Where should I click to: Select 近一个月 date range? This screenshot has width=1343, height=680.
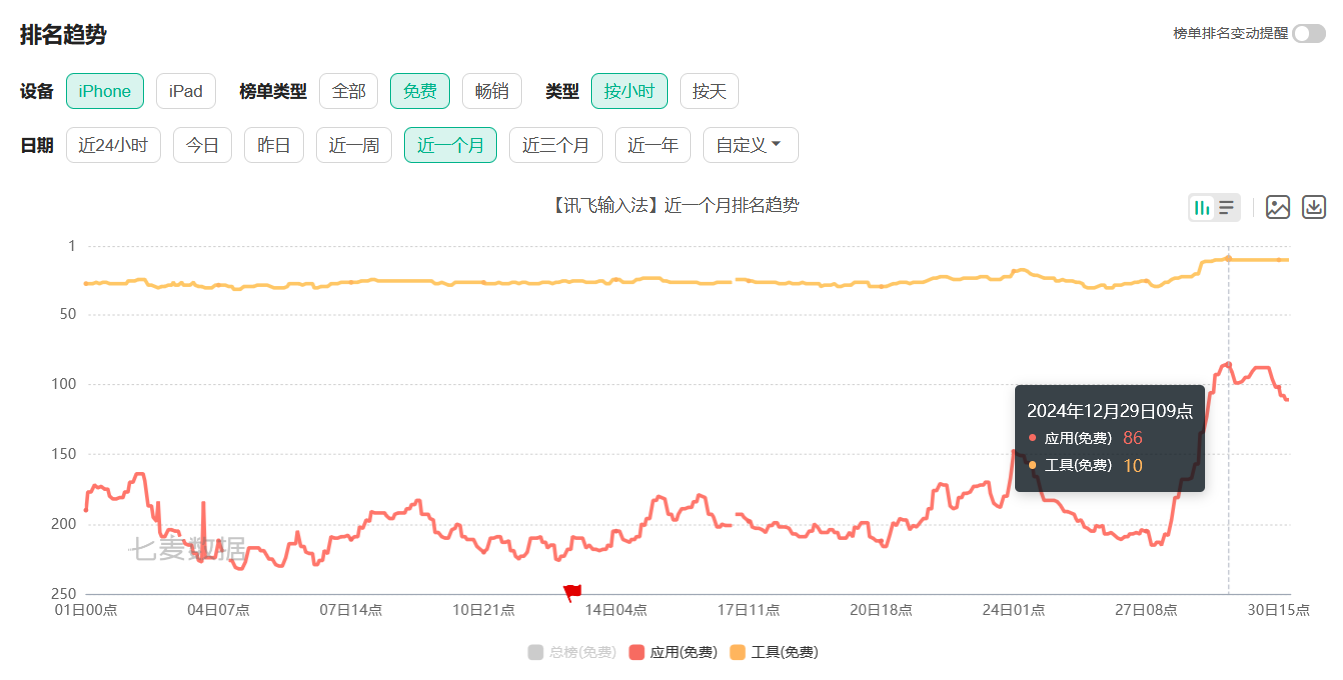(x=451, y=145)
